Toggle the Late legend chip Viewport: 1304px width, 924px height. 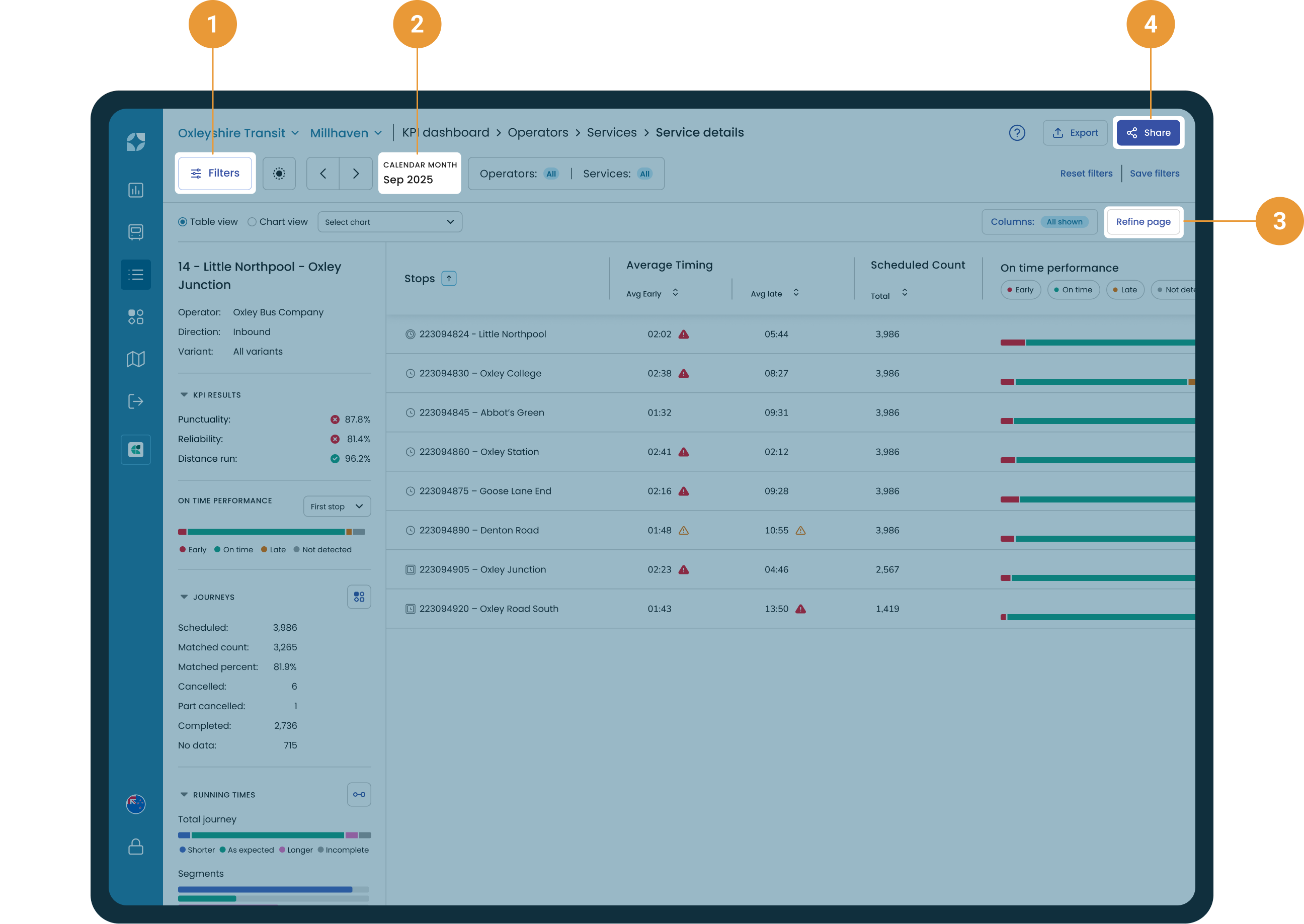1125,290
